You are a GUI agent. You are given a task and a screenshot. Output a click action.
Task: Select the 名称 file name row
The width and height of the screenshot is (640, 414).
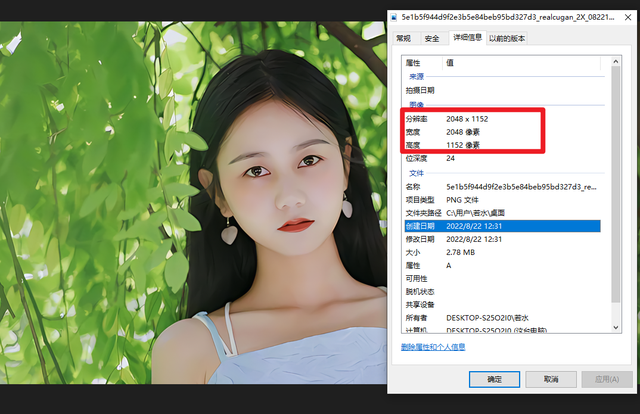502,187
